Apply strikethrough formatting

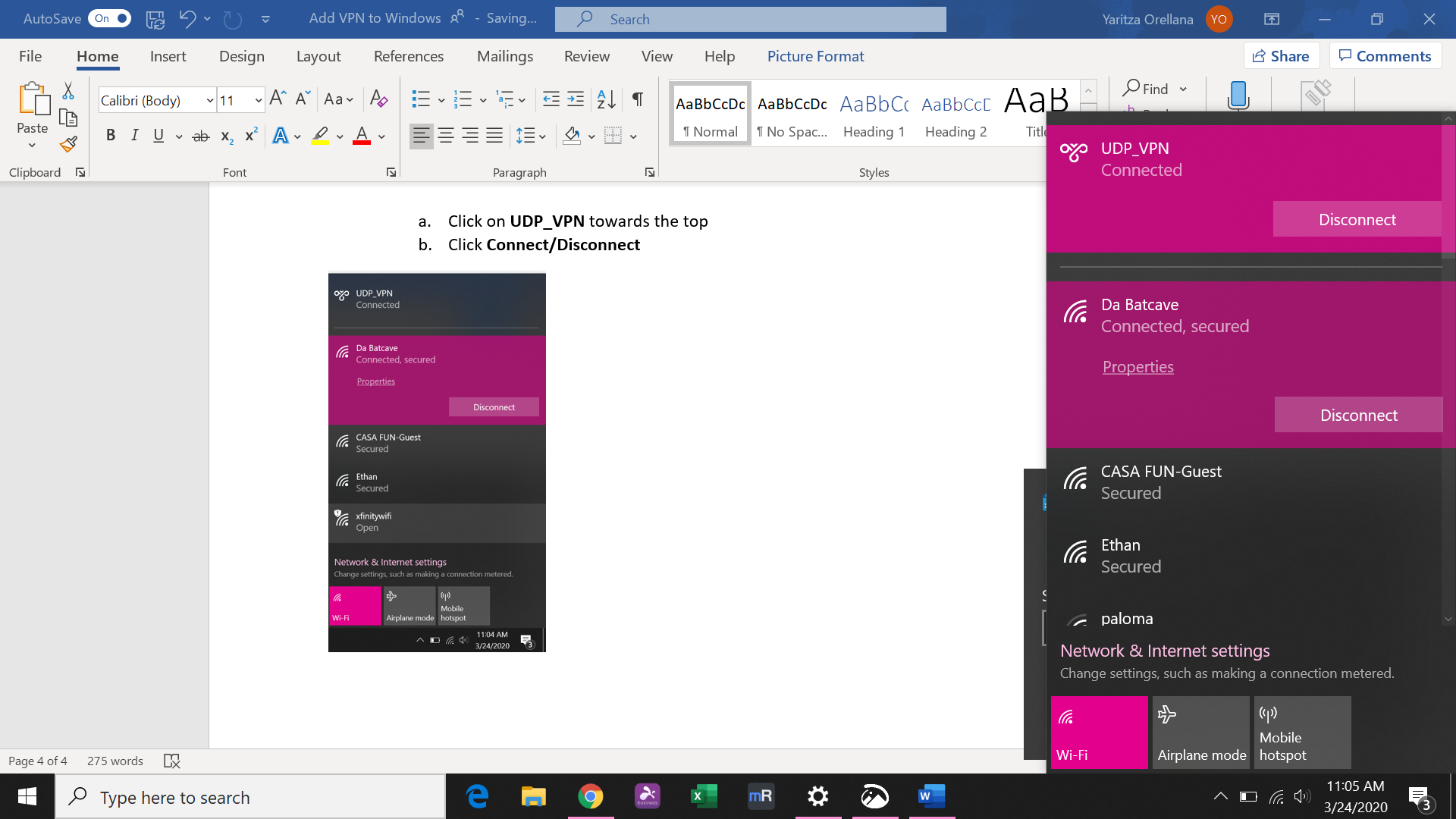200,136
